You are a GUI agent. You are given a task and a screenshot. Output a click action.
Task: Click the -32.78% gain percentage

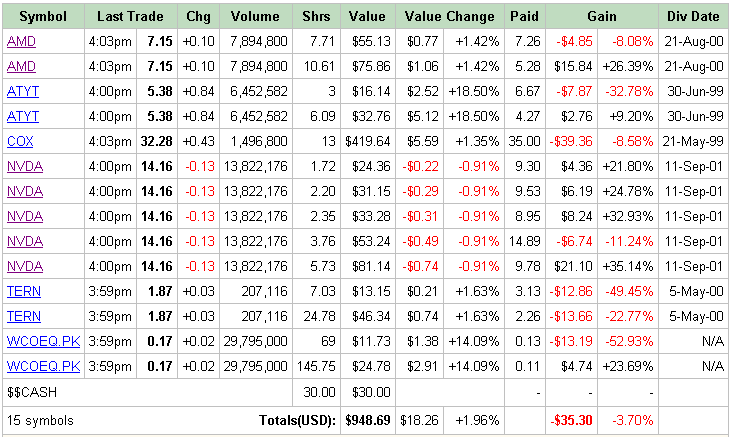629,91
